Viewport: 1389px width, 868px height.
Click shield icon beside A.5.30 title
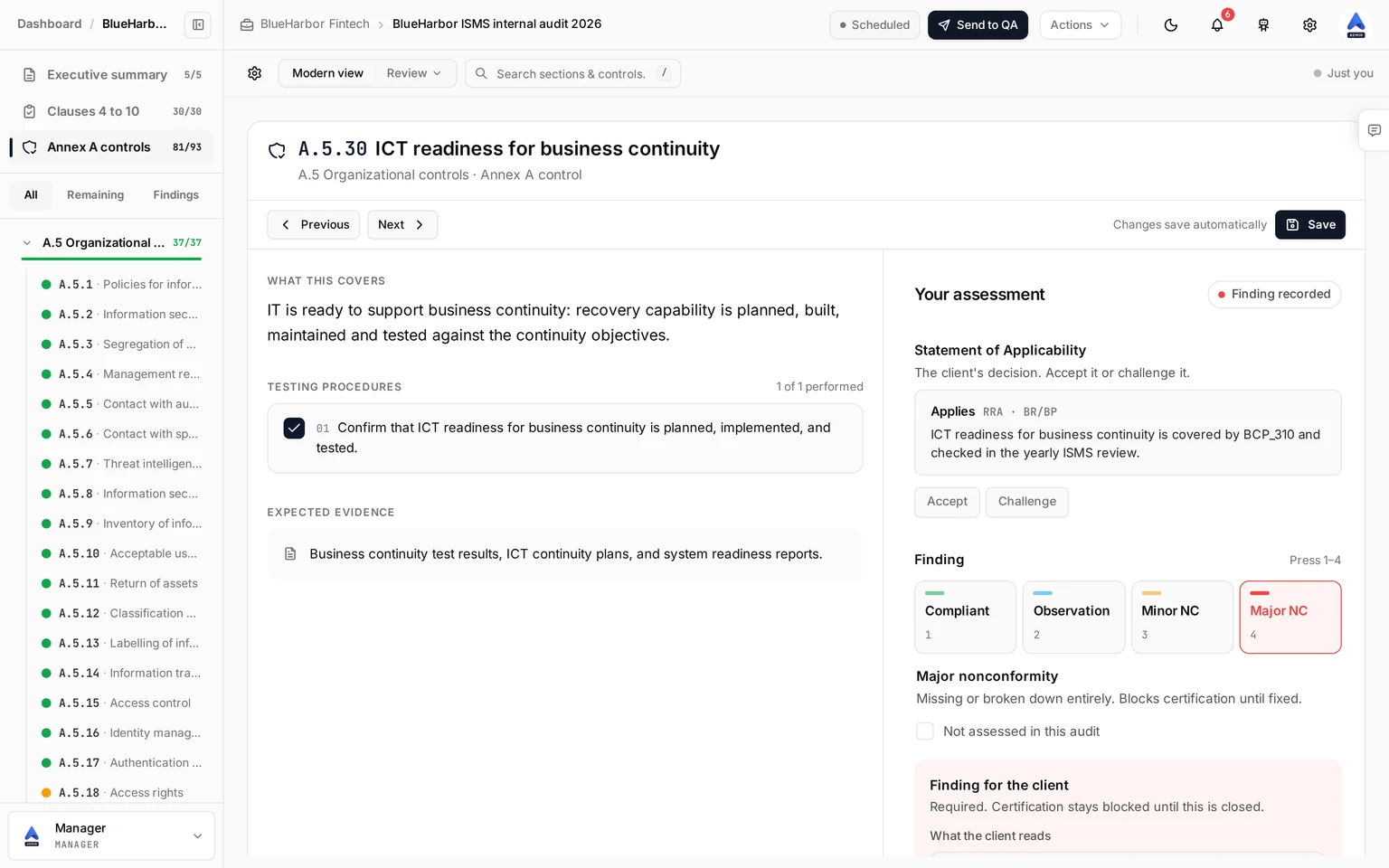pos(278,150)
